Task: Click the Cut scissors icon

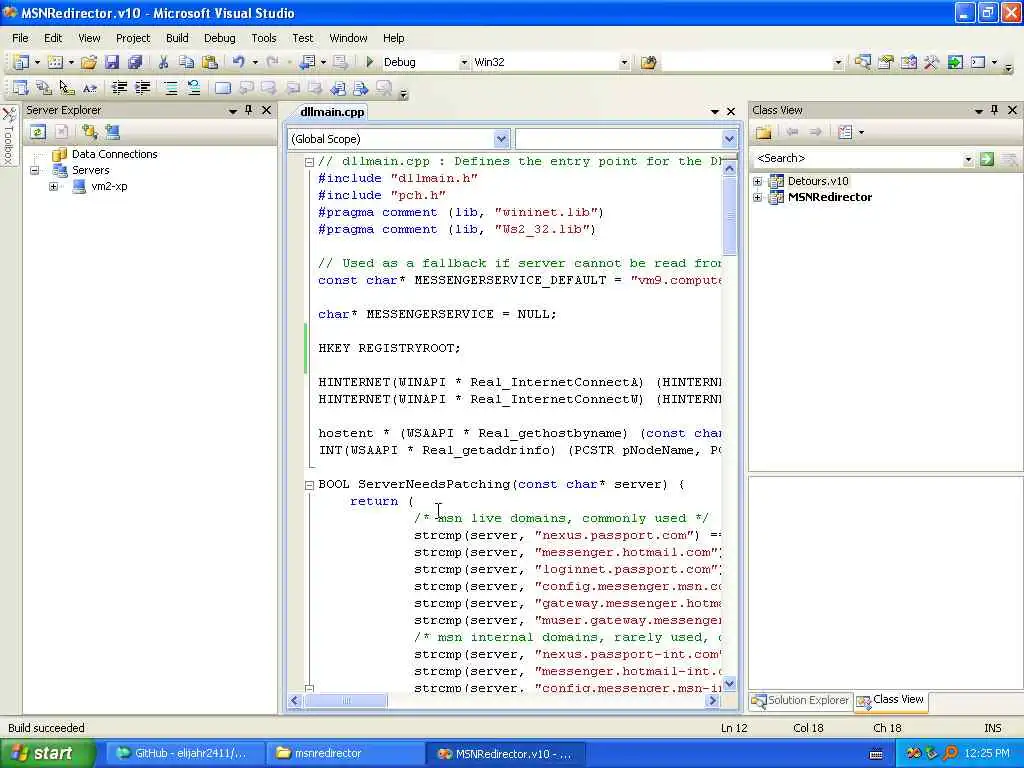Action: (163, 62)
